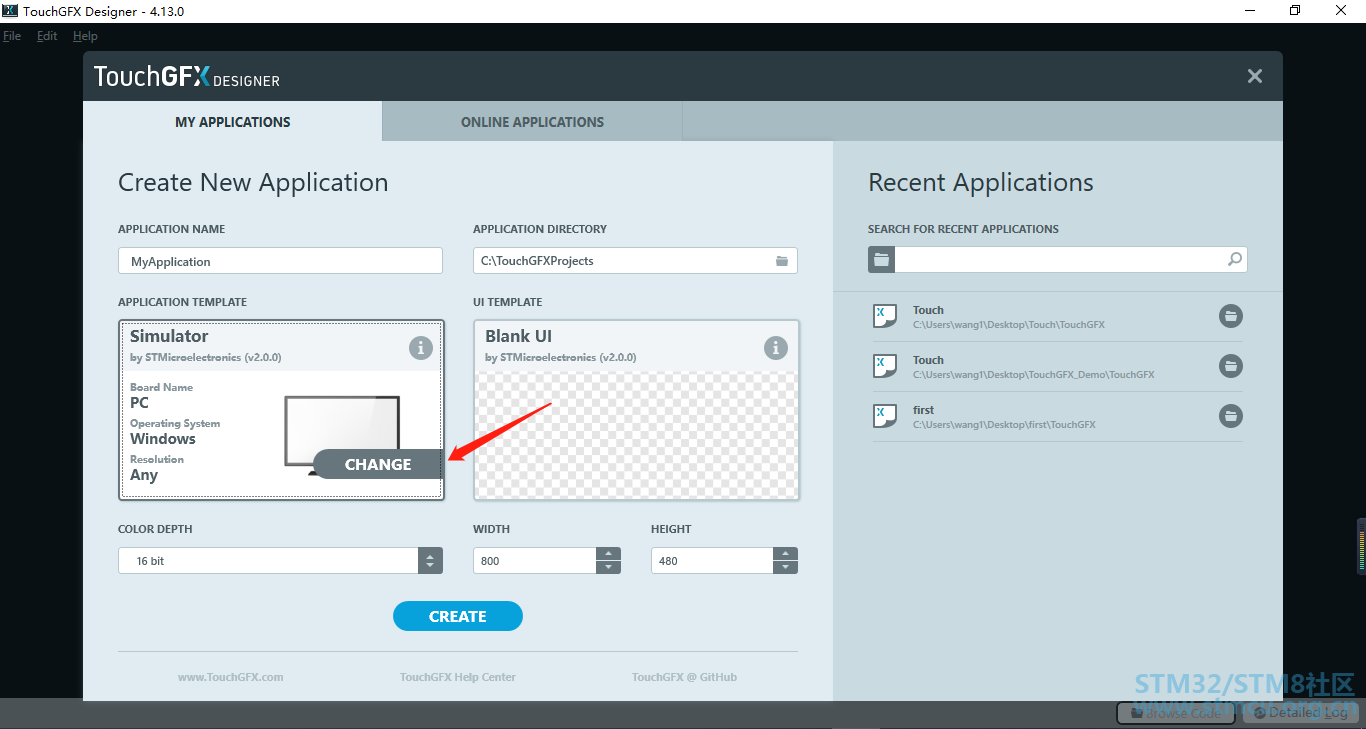Viewport: 1366px width, 729px height.
Task: Increase the Height value with up arrow
Action: pos(786,554)
